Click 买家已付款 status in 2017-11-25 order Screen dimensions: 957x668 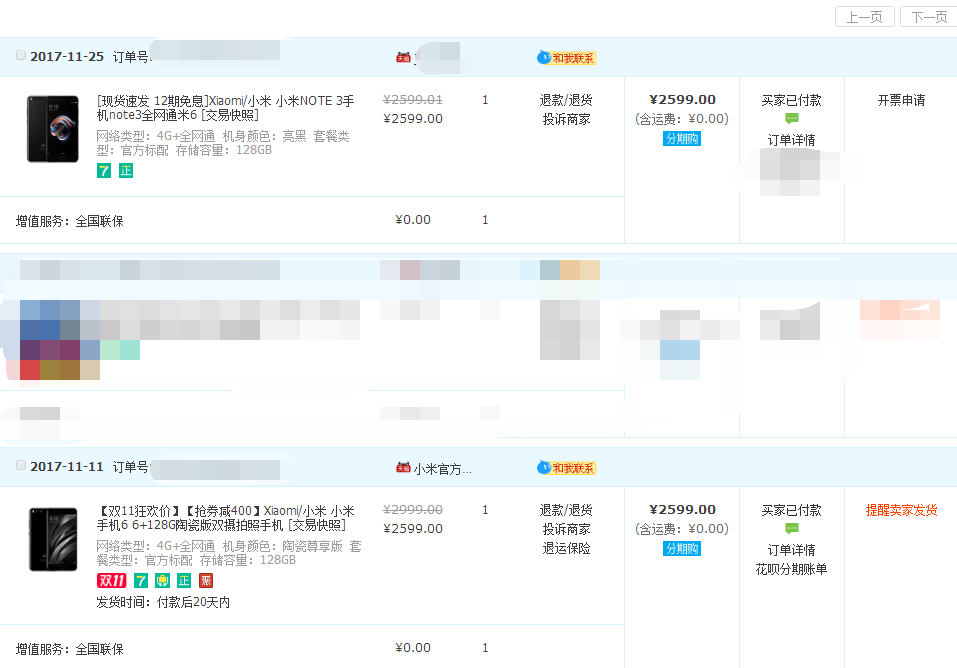(792, 100)
